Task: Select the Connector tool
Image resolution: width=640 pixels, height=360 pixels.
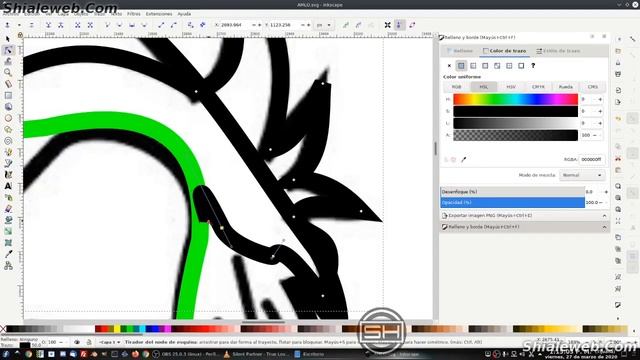Action: pyautogui.click(x=8, y=266)
